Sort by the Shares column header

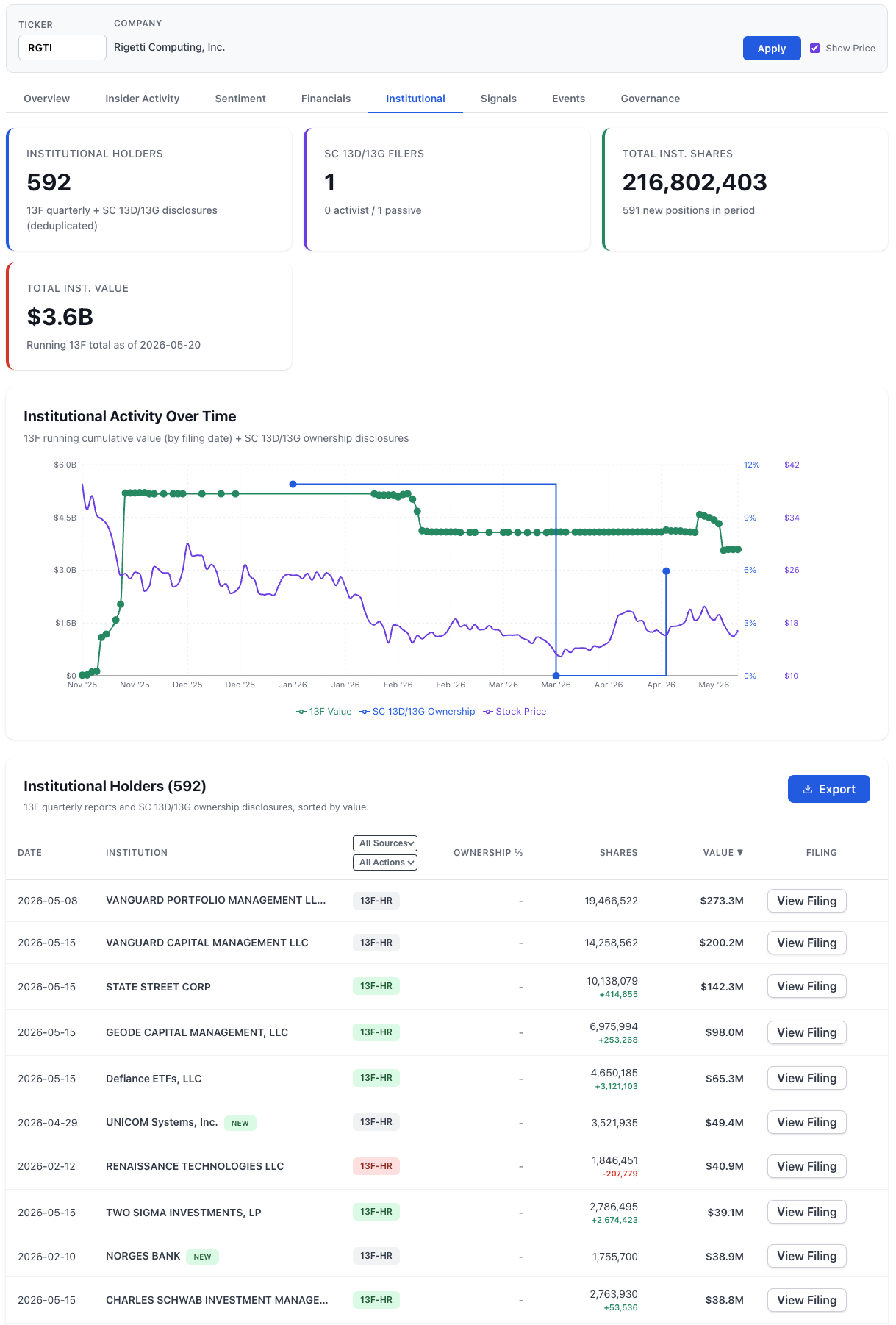618,853
